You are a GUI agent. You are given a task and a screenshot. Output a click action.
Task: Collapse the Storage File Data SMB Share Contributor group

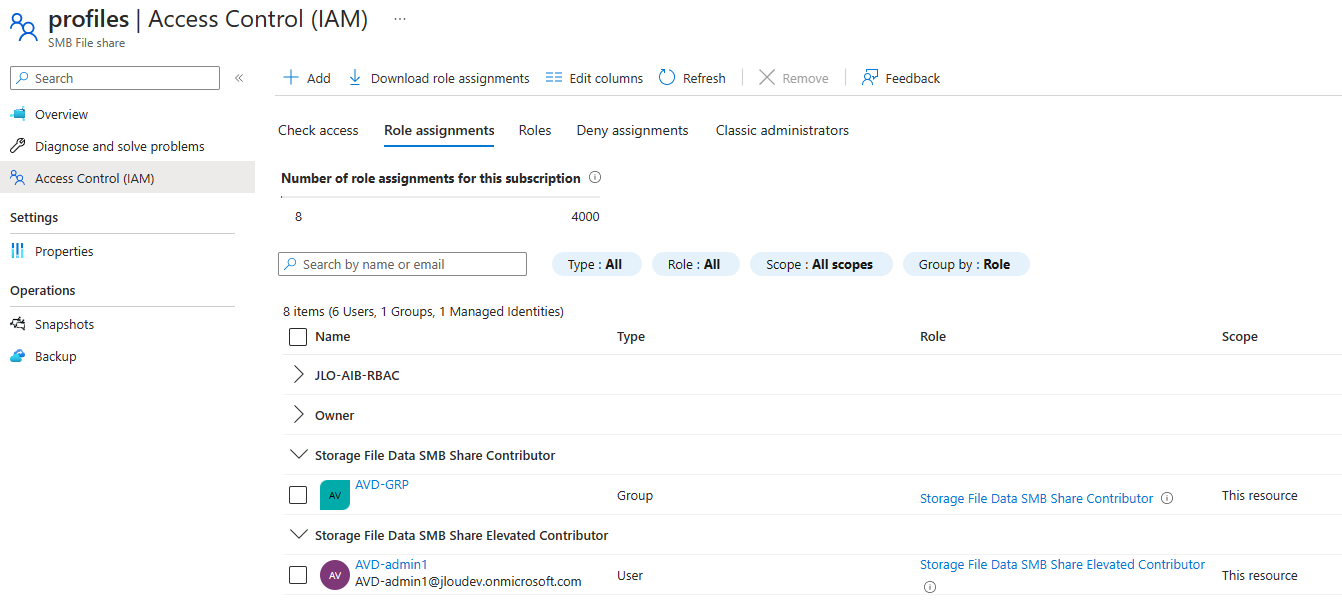pyautogui.click(x=298, y=455)
